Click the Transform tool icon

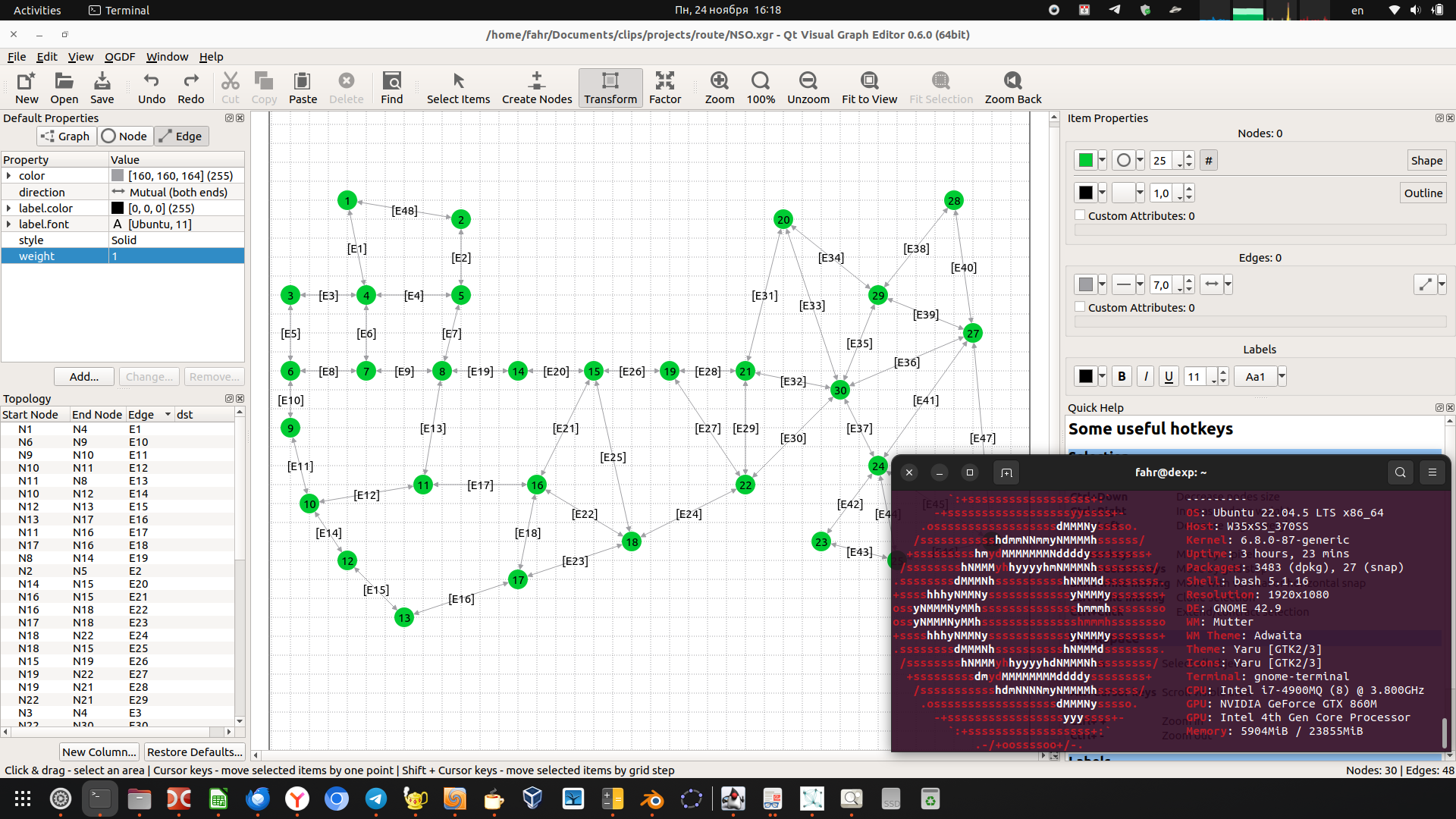[x=610, y=81]
